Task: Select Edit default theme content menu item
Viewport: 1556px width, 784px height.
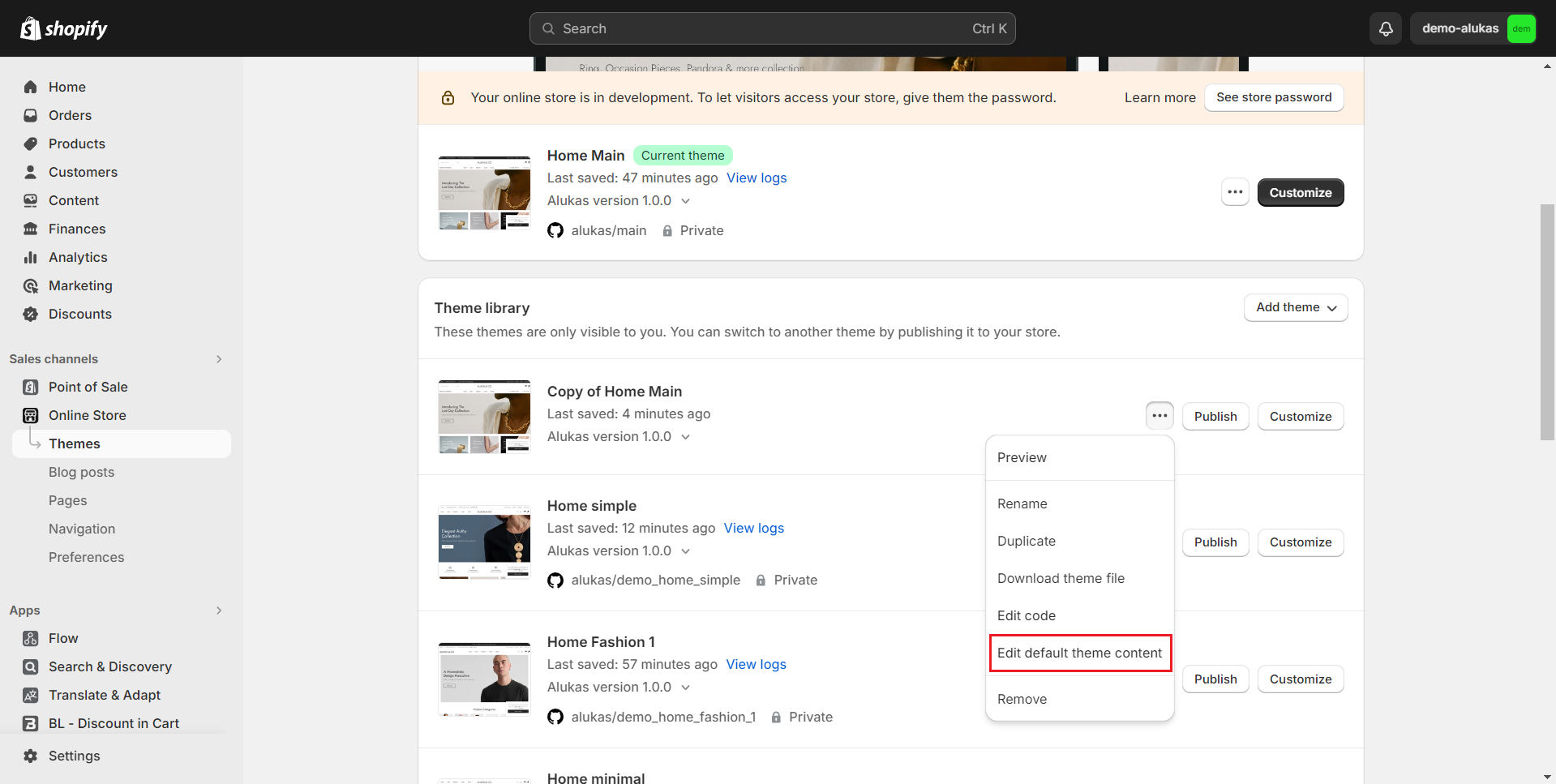Action: coord(1079,653)
